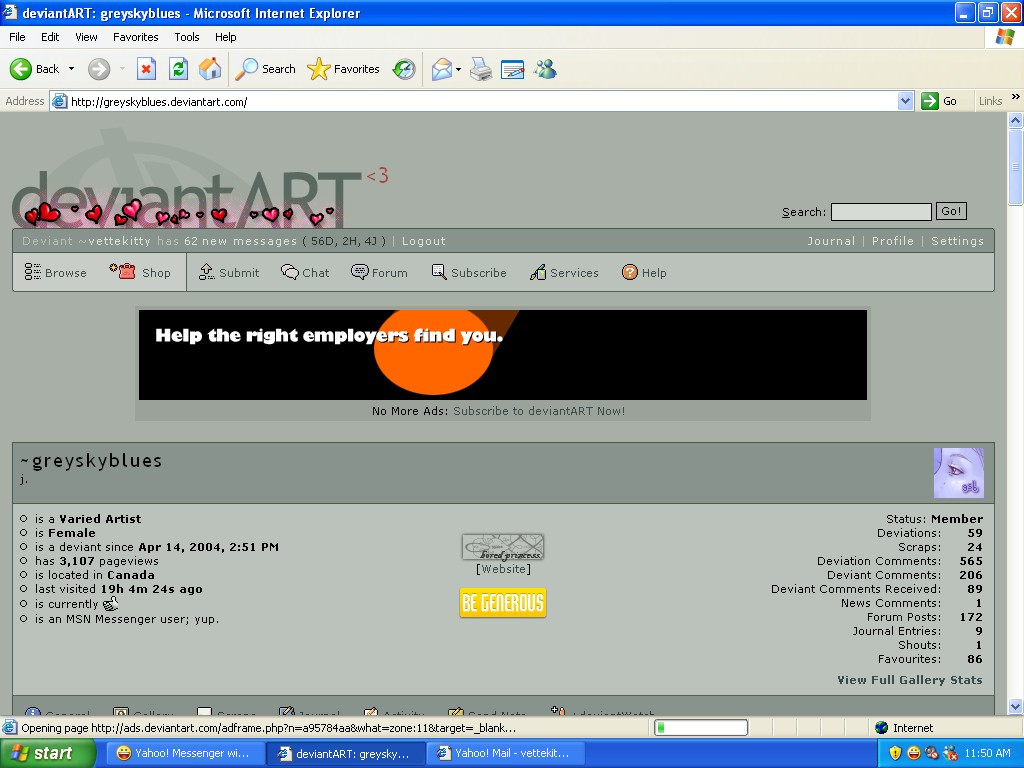
Task: Click the 62 new messages link
Action: pos(240,241)
